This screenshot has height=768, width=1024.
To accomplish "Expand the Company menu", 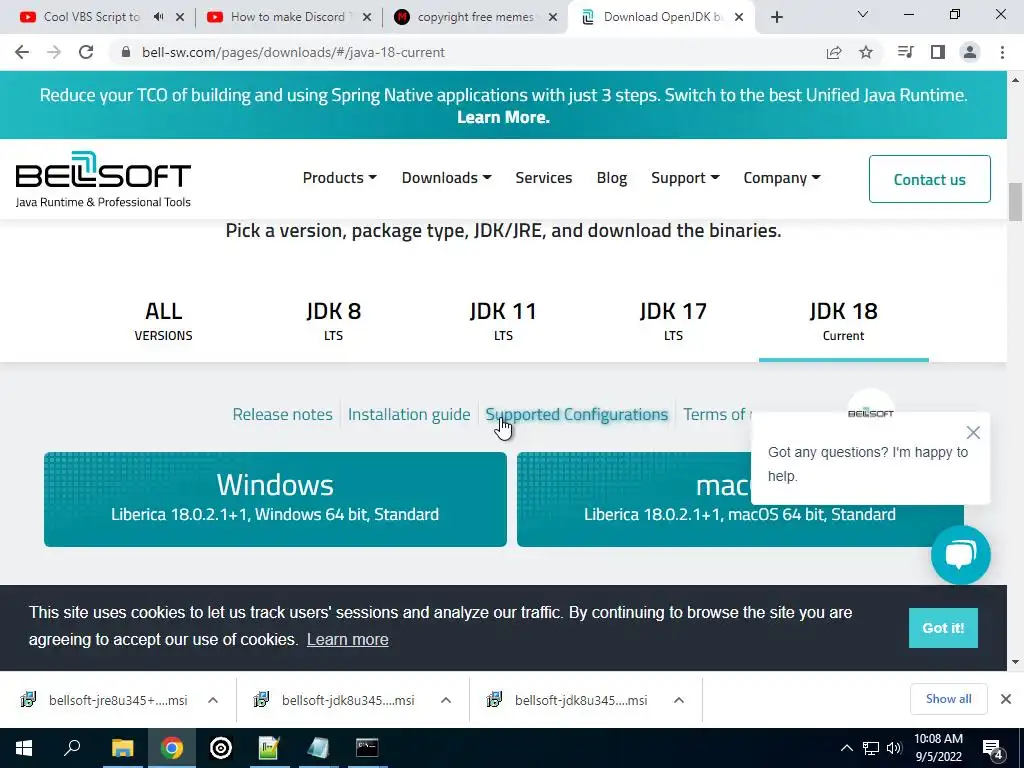I will (782, 178).
